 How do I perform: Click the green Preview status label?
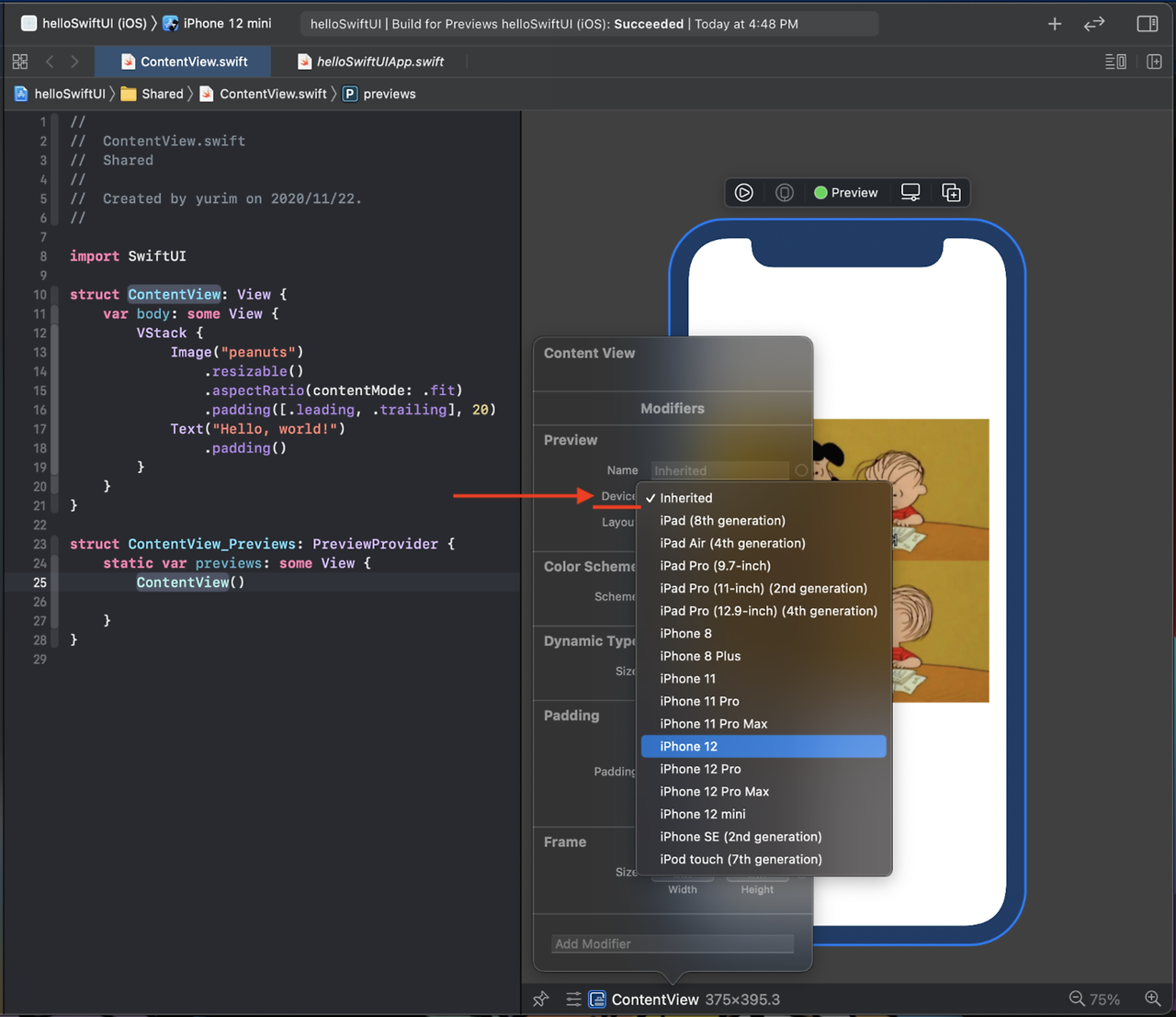pyautogui.click(x=846, y=193)
